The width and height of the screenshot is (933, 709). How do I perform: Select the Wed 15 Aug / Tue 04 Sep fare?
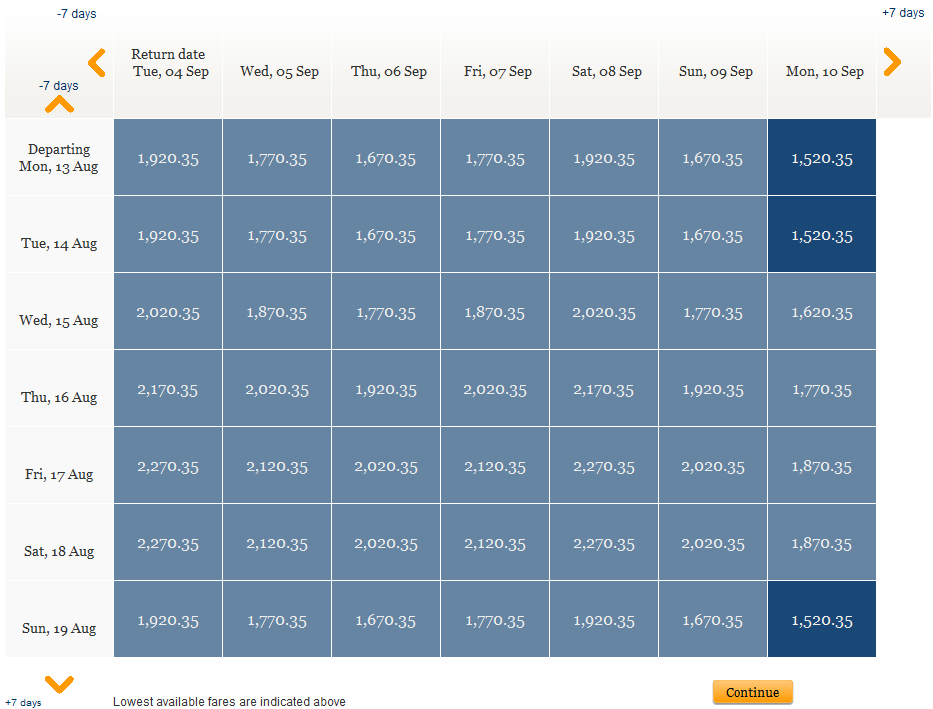(168, 312)
